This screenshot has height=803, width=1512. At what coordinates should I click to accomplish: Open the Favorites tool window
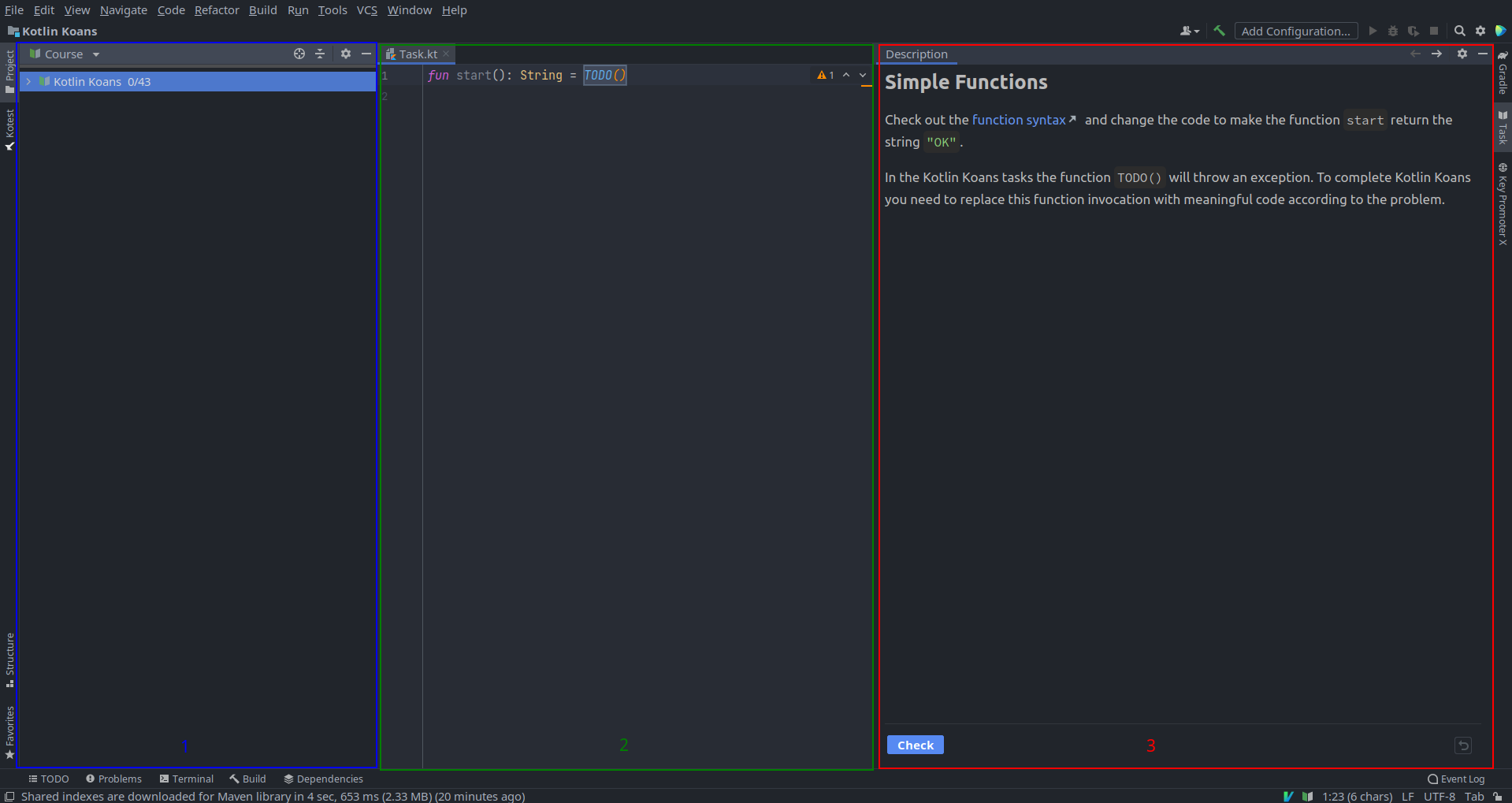click(9, 732)
